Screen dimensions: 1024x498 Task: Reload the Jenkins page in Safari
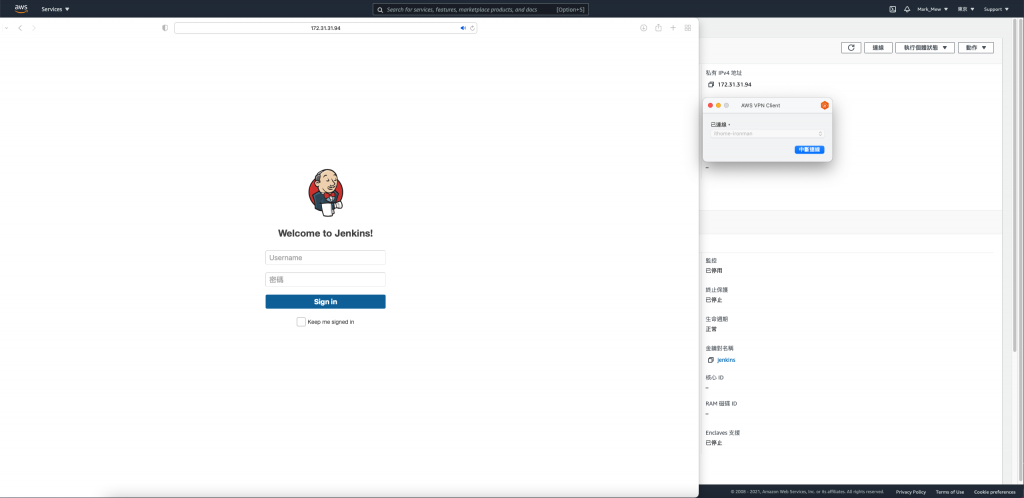472,28
